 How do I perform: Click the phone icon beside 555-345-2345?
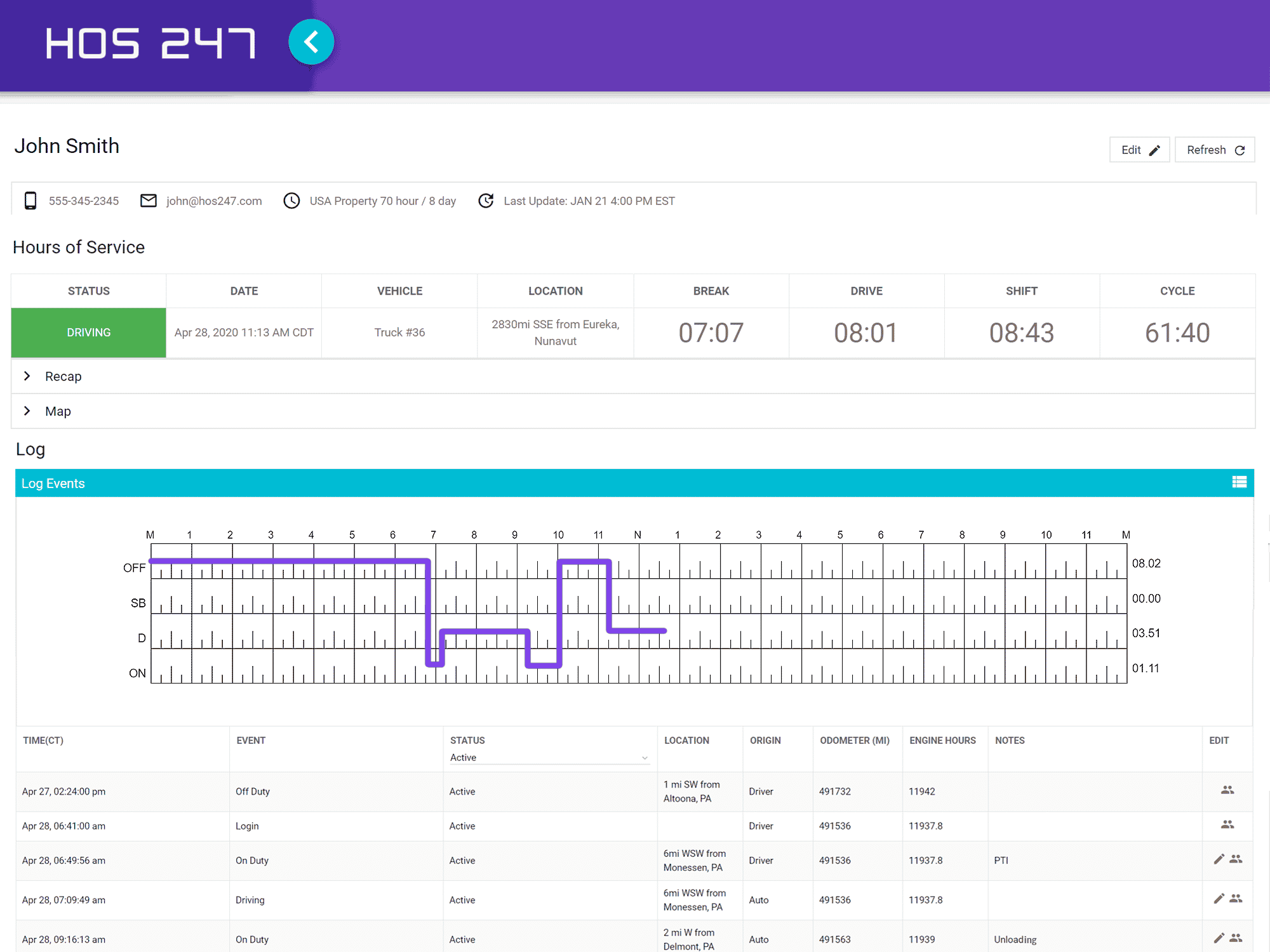coord(30,201)
